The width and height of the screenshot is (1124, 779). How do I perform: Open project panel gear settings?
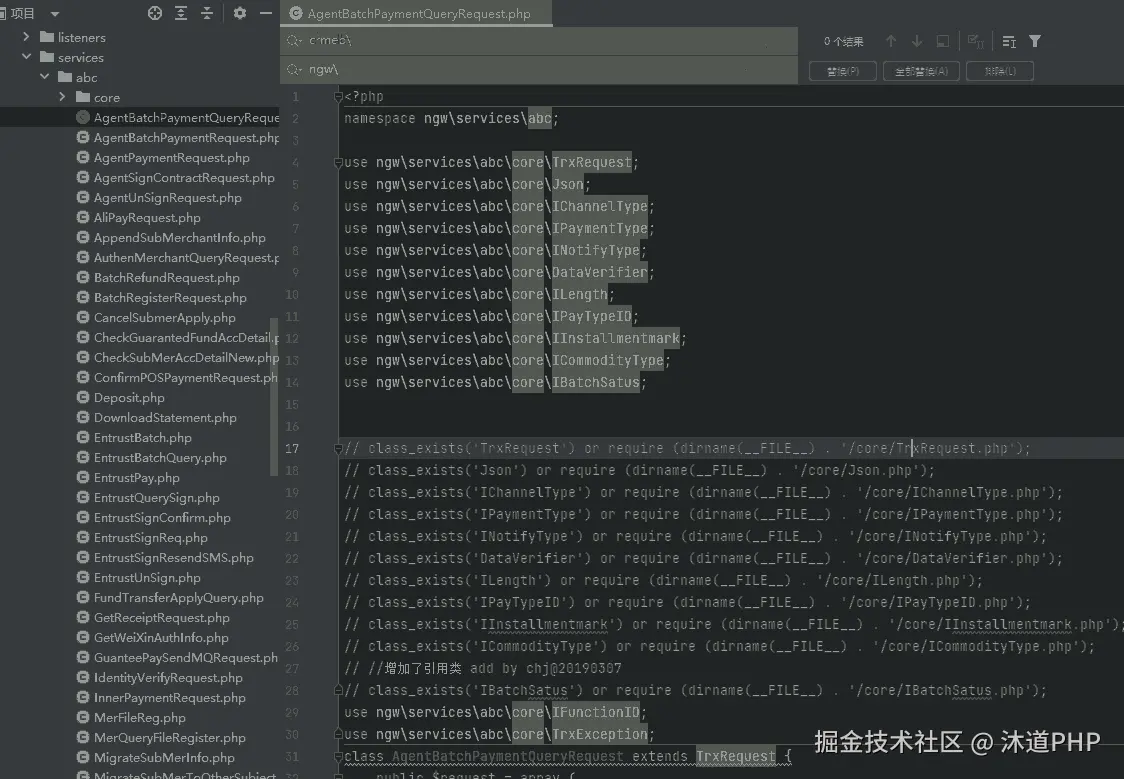(240, 13)
